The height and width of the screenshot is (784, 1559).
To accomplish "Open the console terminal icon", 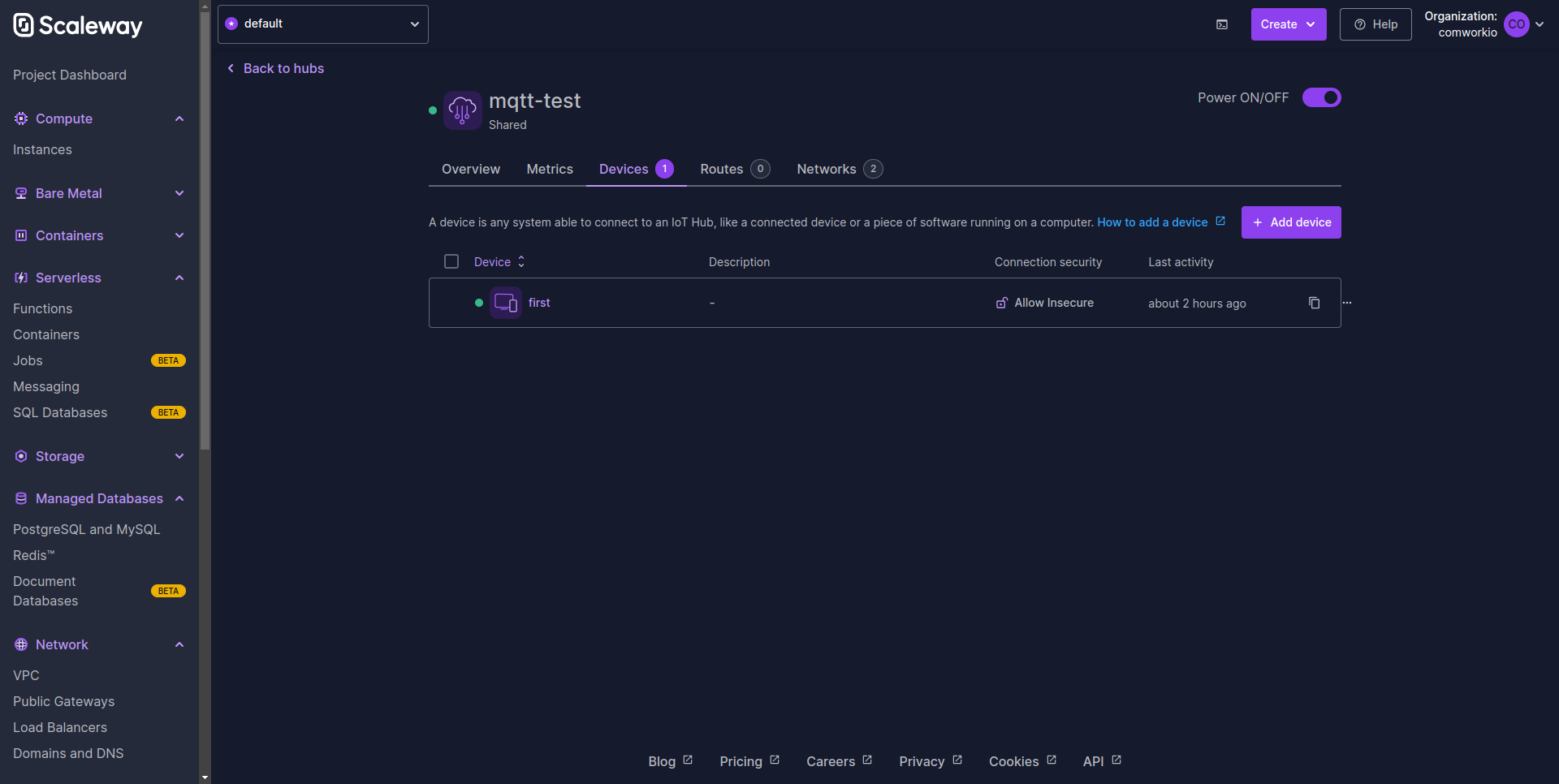I will pyautogui.click(x=1222, y=24).
